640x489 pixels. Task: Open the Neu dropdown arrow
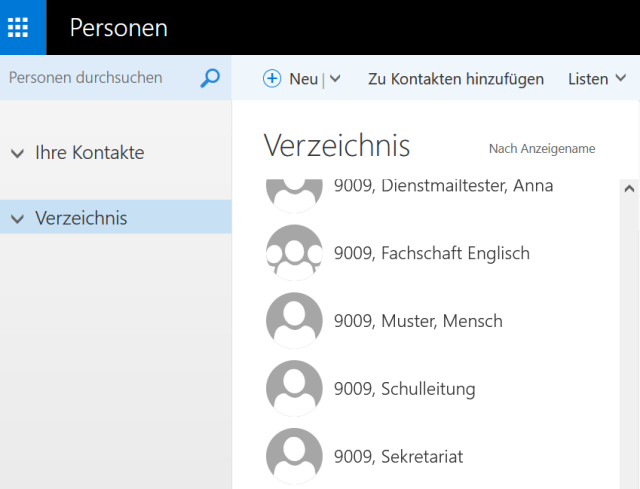coord(335,79)
